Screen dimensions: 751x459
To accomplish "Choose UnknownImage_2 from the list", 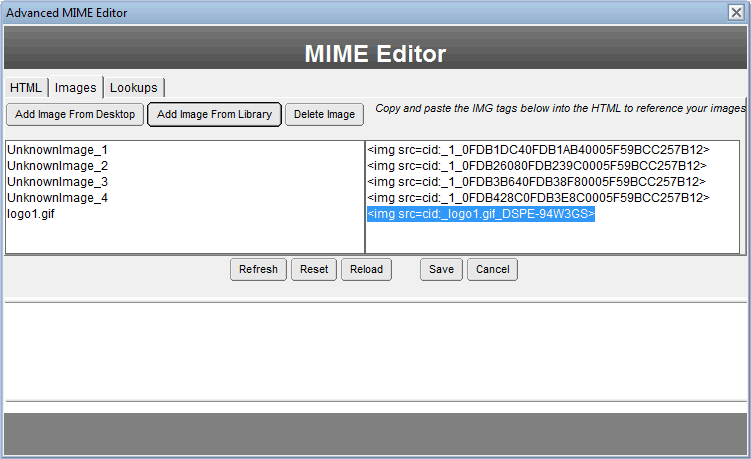I will pos(57,166).
